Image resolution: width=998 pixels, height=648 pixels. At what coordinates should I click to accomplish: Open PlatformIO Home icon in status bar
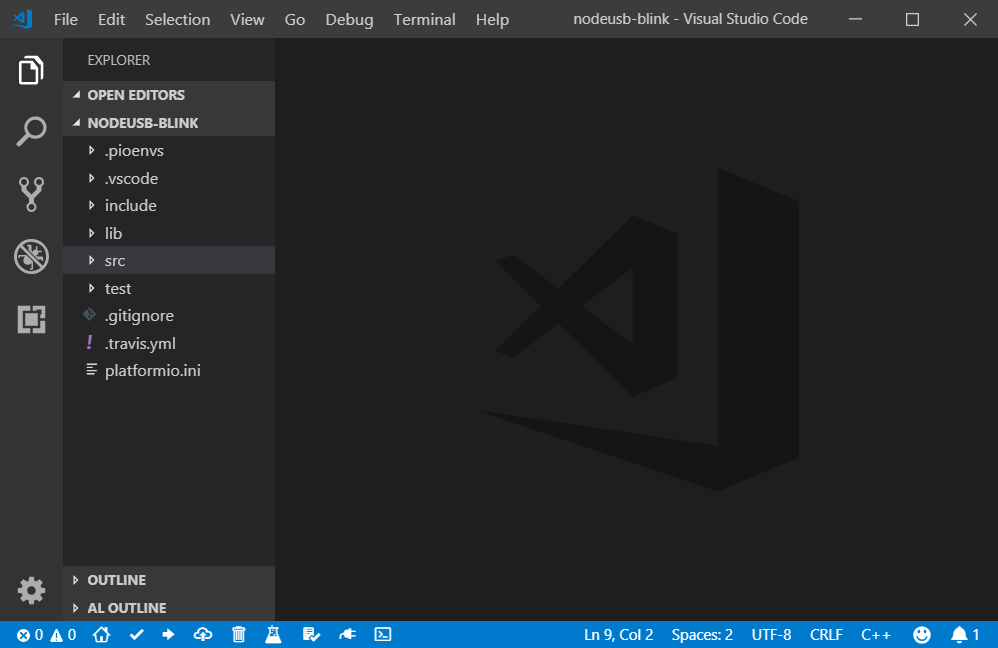101,634
